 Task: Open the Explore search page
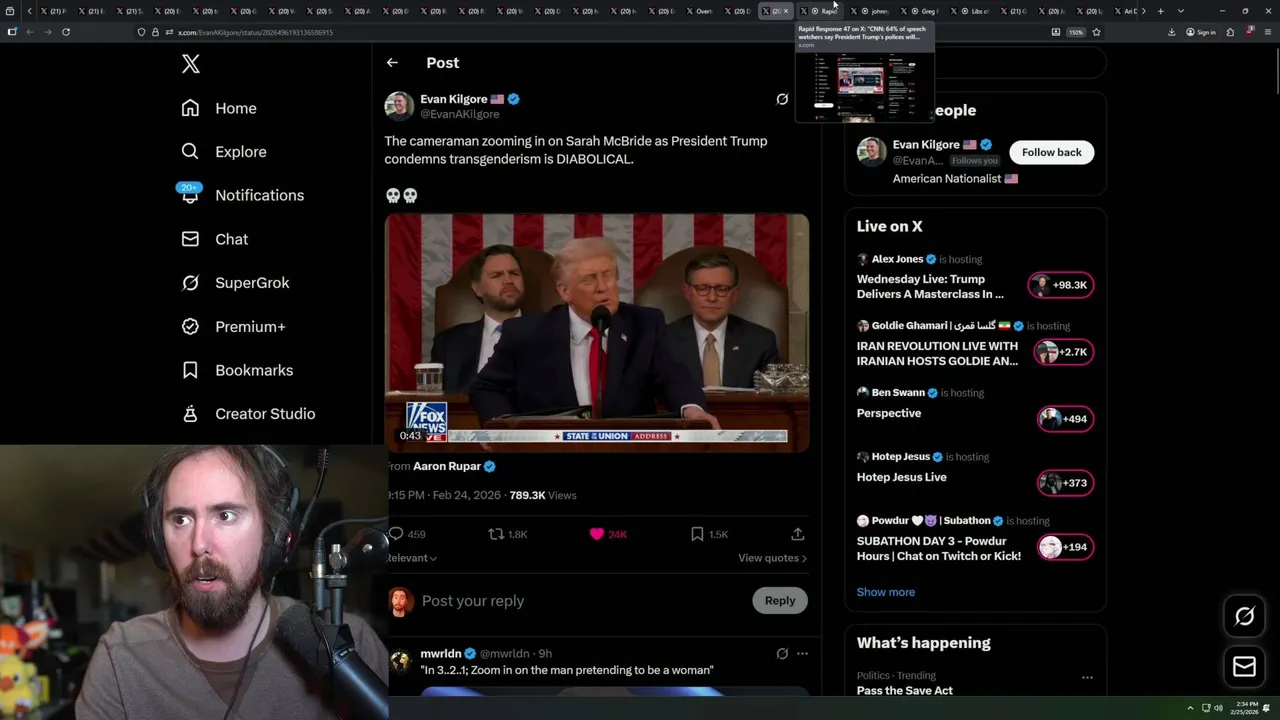tap(223, 152)
